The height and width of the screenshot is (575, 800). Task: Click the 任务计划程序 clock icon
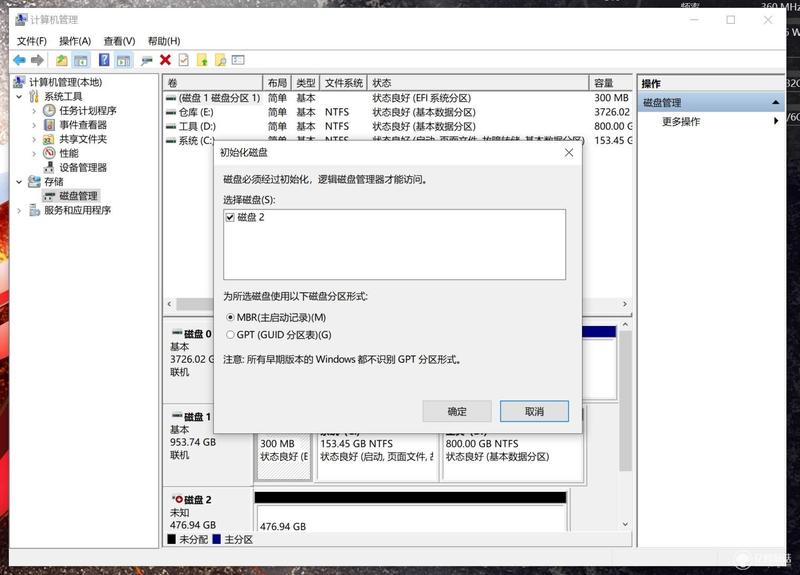[x=49, y=110]
